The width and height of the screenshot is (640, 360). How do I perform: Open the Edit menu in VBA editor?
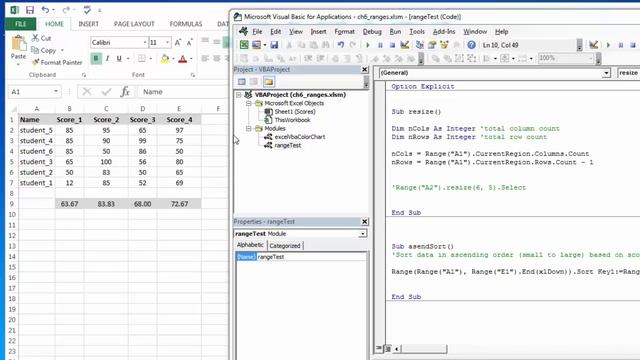coord(276,31)
